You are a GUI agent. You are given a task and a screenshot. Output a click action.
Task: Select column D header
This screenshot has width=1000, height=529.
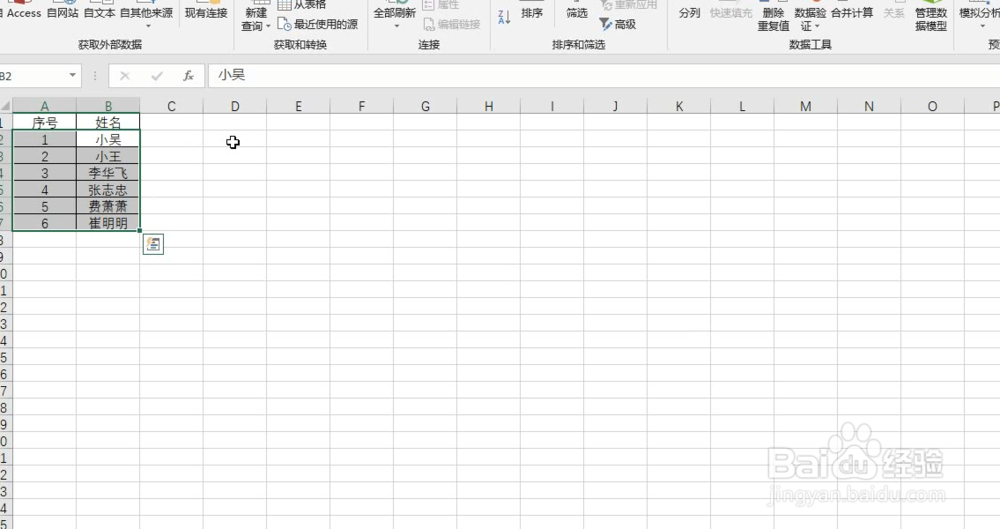tap(235, 106)
